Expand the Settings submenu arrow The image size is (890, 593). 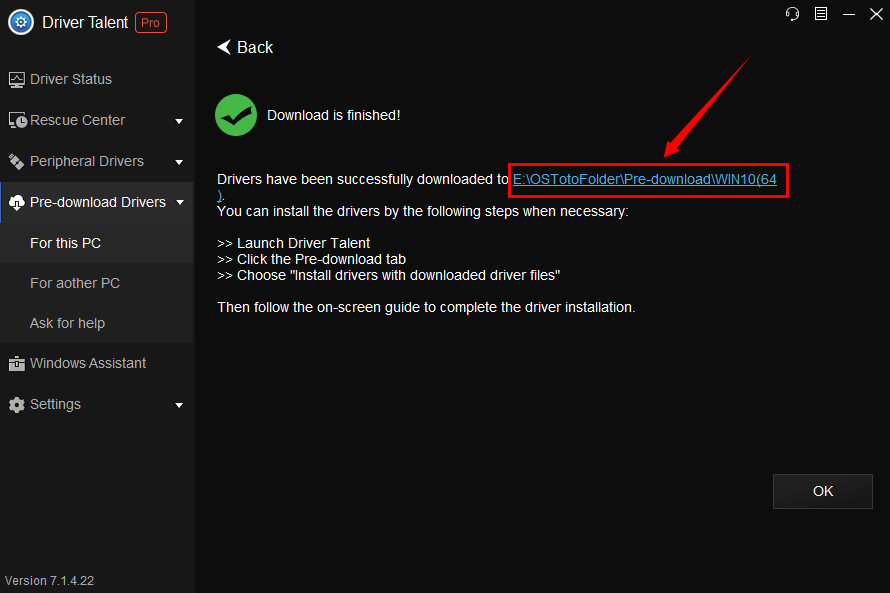tap(179, 405)
